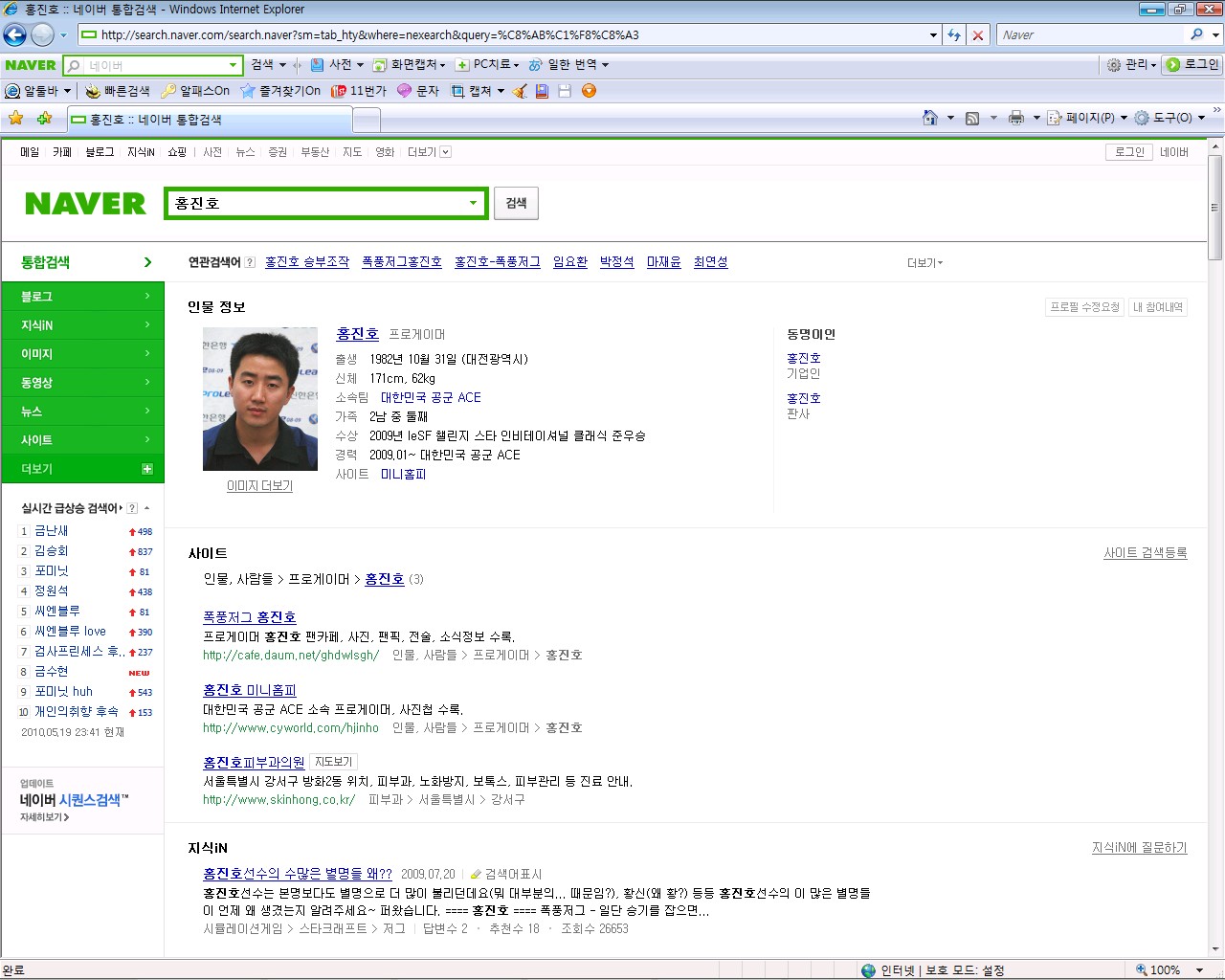Open recent pages dropdown beside forward button

(64, 35)
